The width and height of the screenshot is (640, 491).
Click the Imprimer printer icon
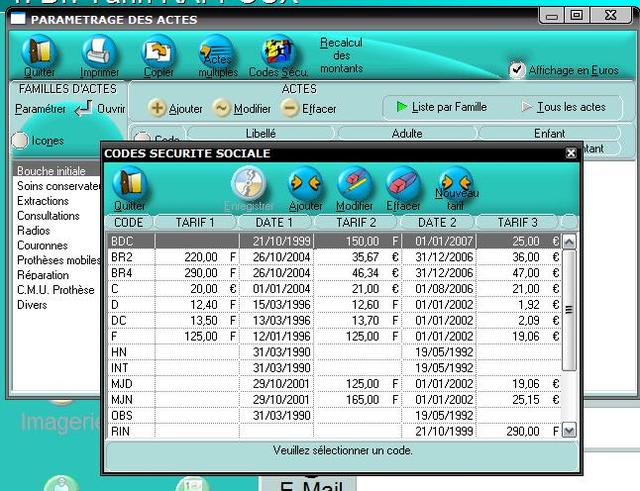click(99, 52)
